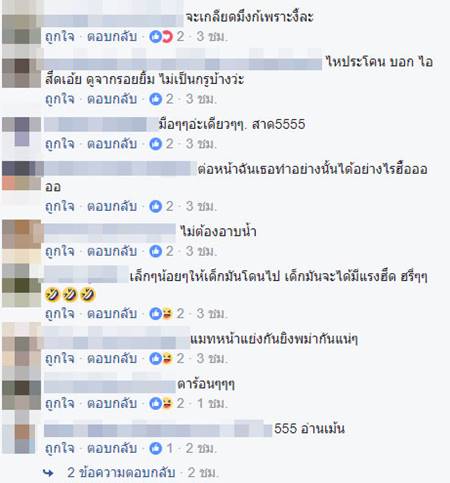Screen dimensions: 450x483
Task: Click like-and-love reaction icons on the first comment
Action: tap(161, 36)
